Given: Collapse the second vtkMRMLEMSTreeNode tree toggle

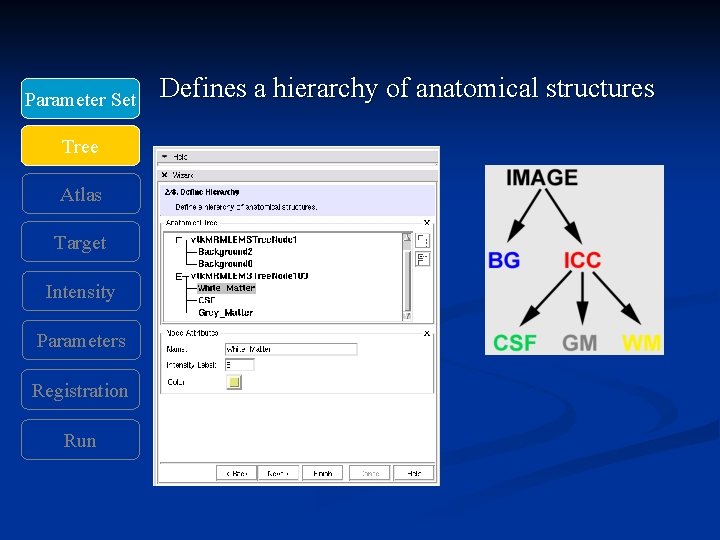Looking at the screenshot, I should pos(179,276).
